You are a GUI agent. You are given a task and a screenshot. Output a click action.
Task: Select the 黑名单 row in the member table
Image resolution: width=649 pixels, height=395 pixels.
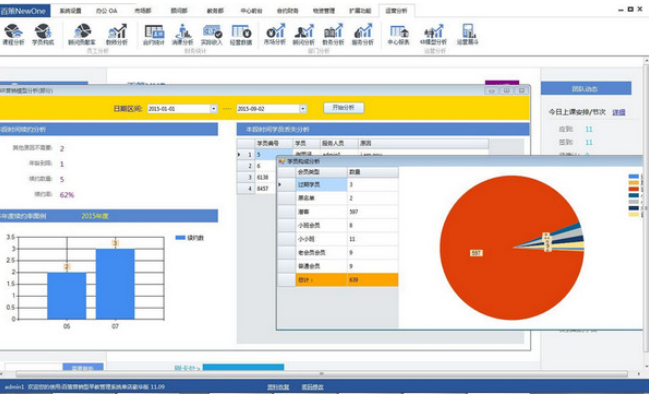(x=338, y=198)
